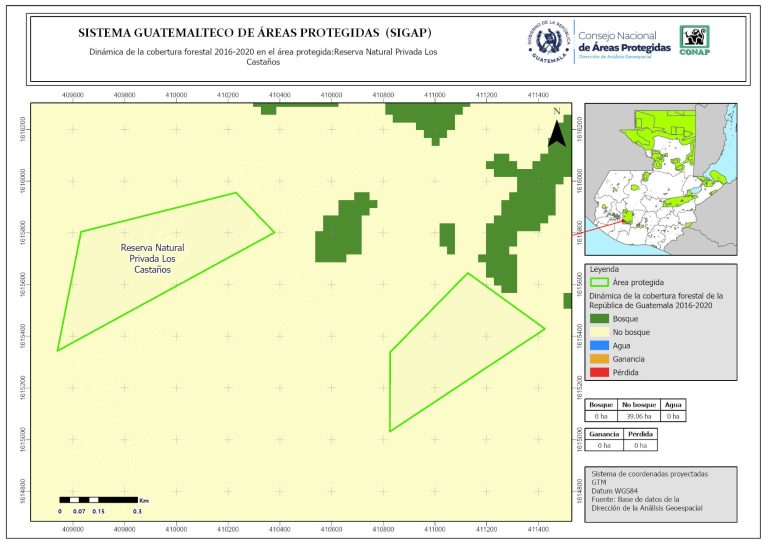Click the Pérdida column header in the table
This screenshot has width=768, height=543.
click(x=641, y=434)
